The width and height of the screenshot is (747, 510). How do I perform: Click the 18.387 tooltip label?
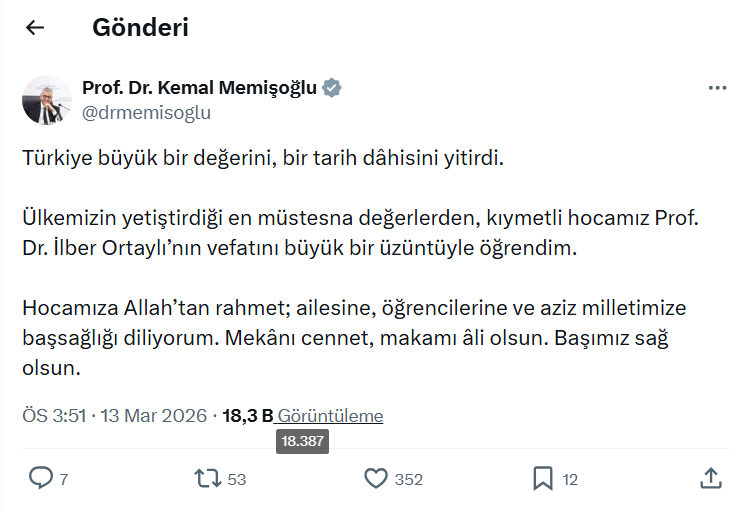302,441
